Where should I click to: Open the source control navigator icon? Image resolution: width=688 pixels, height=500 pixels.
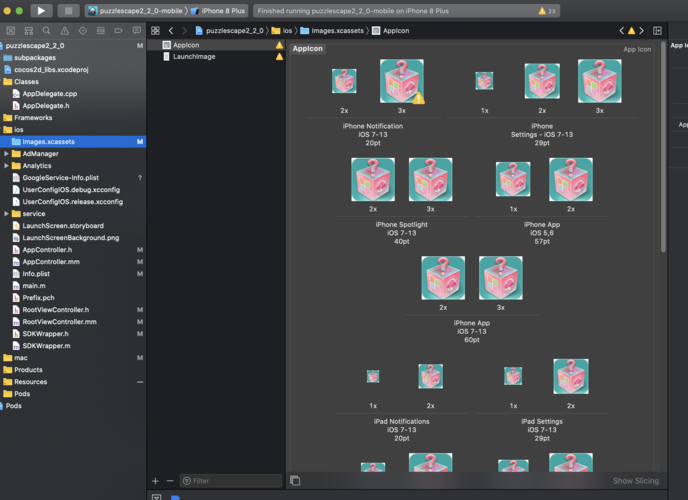tap(29, 30)
